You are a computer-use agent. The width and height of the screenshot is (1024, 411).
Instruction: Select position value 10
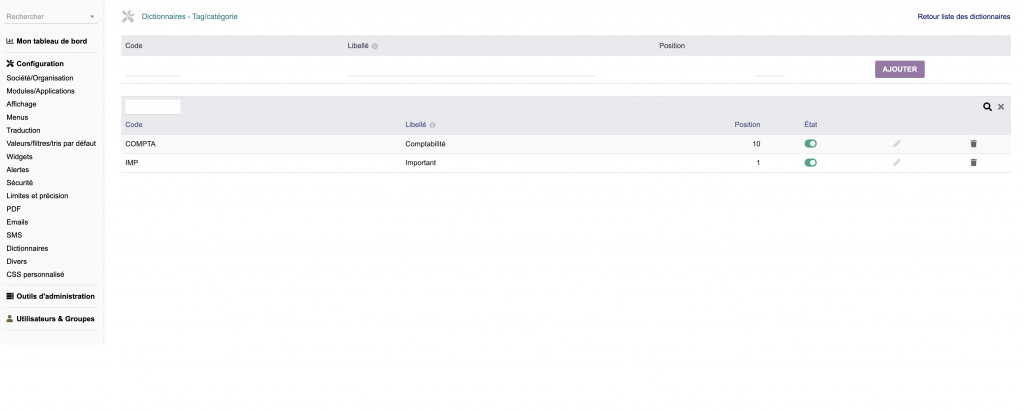click(x=756, y=144)
